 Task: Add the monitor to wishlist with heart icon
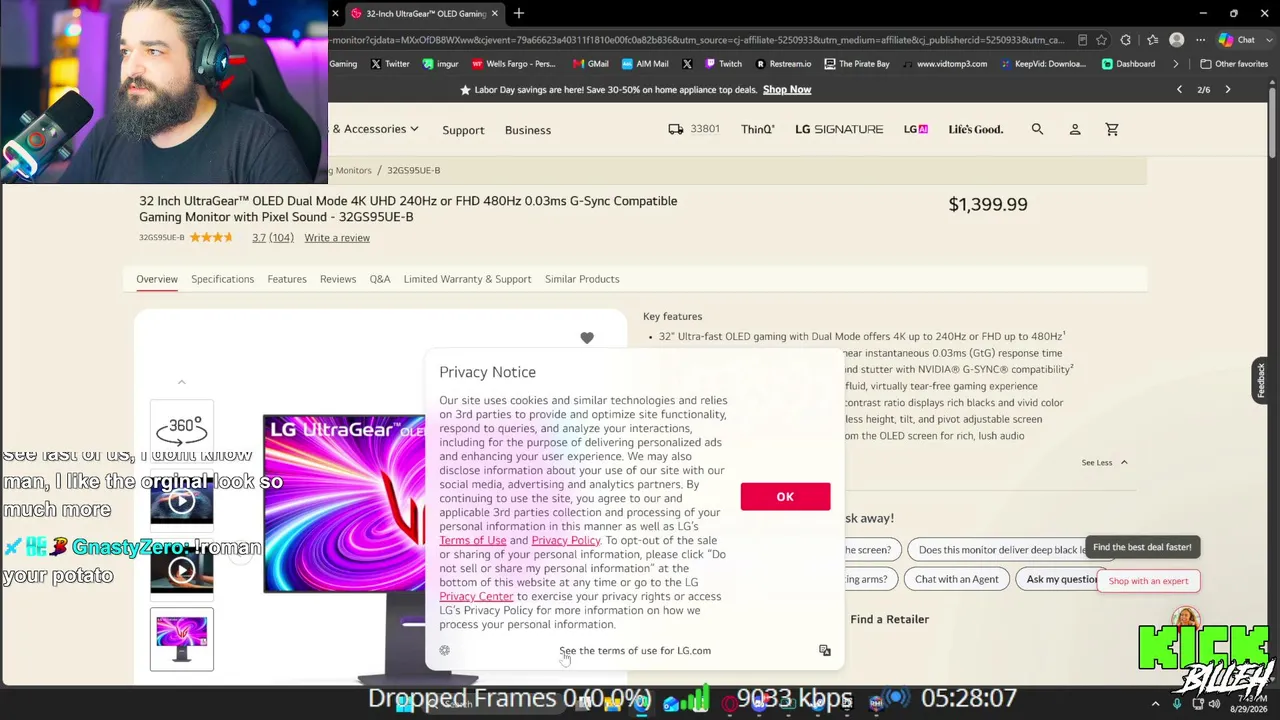pyautogui.click(x=587, y=338)
